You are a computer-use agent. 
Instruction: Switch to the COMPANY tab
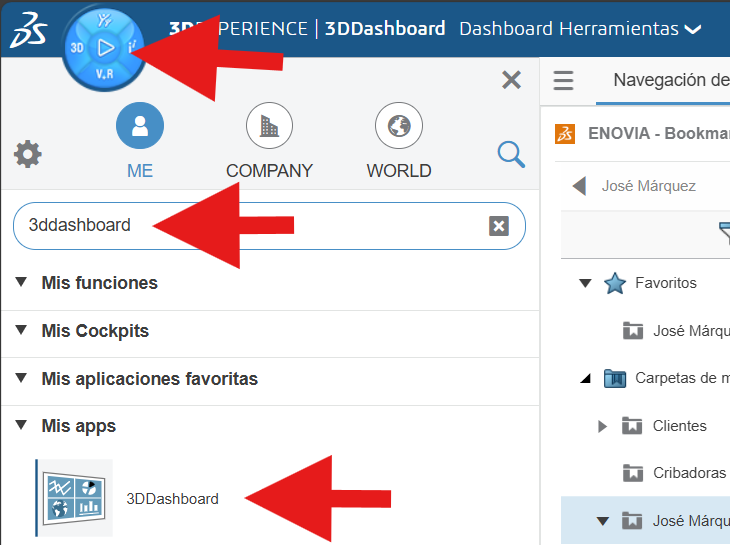[269, 141]
